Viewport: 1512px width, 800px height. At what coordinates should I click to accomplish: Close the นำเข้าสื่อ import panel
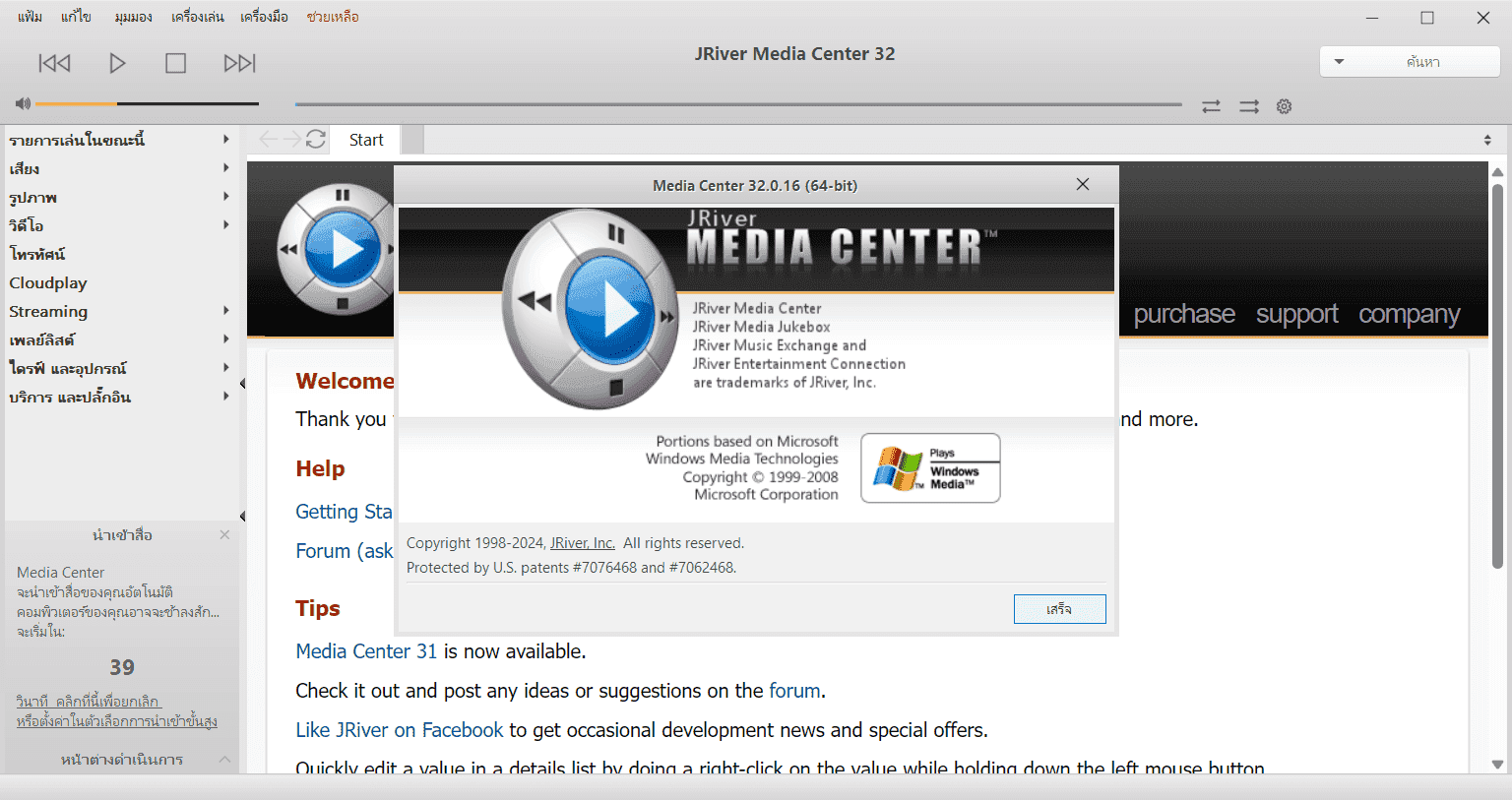[x=224, y=534]
